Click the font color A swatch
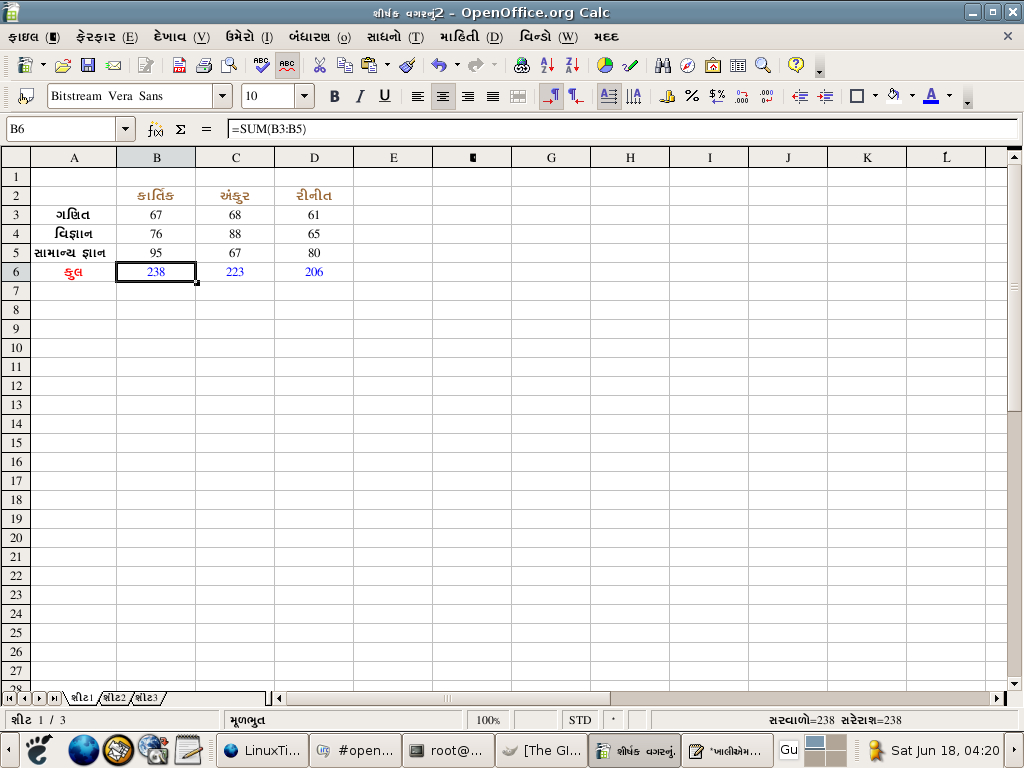Screen dimensions: 1024x768 pos(931,96)
